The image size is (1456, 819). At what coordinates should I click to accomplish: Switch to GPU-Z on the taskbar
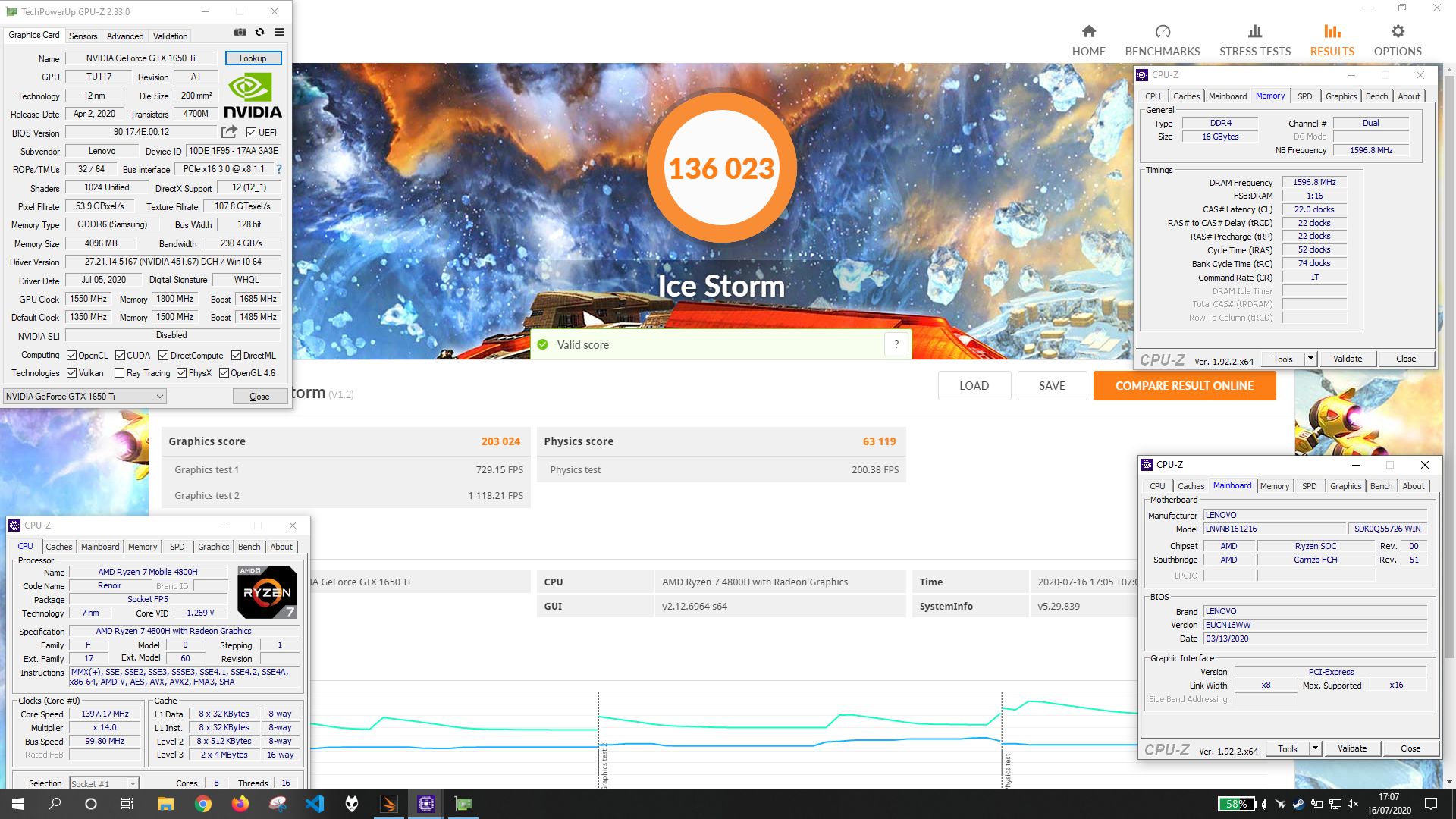(463, 804)
